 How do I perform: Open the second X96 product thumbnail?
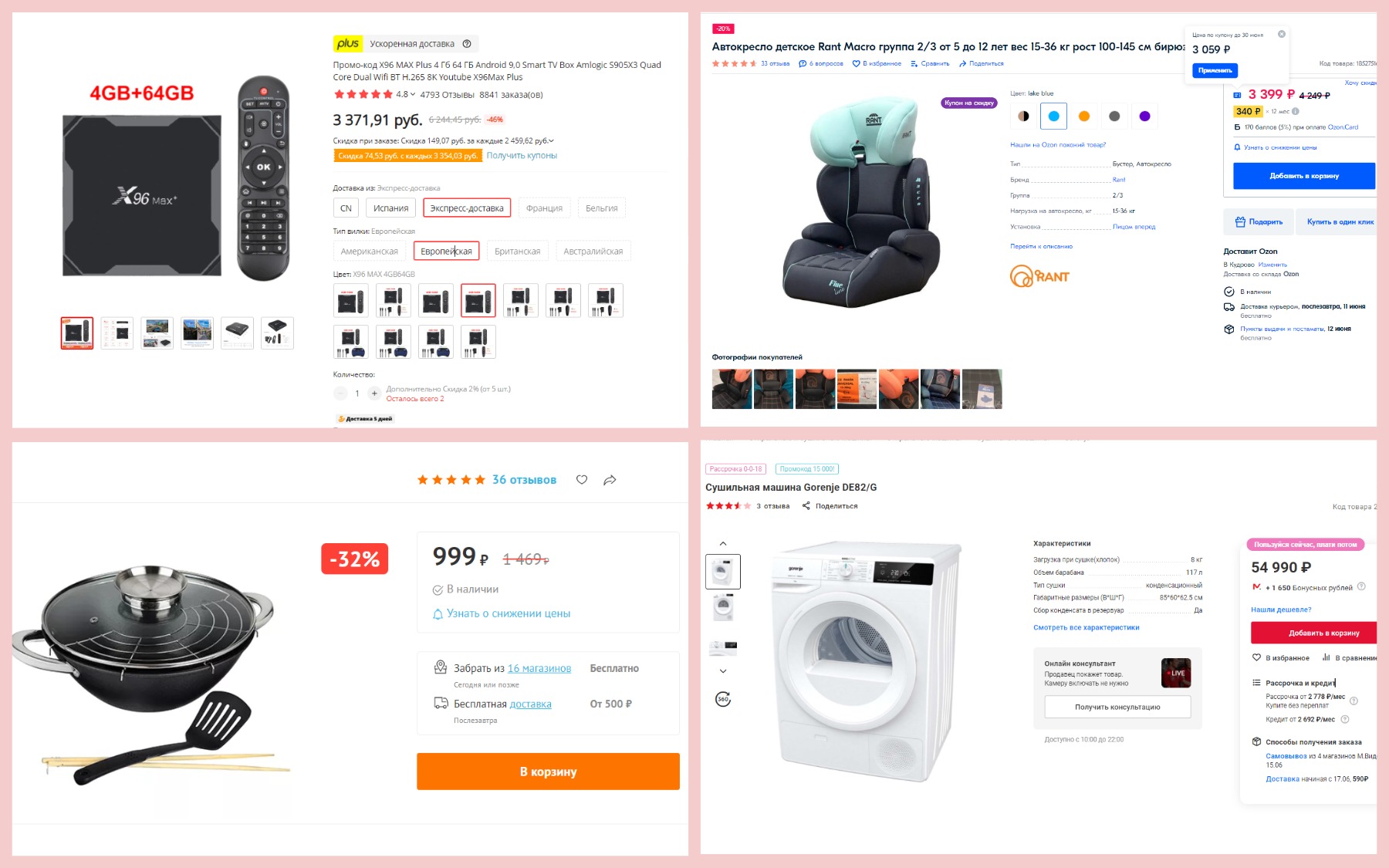117,333
